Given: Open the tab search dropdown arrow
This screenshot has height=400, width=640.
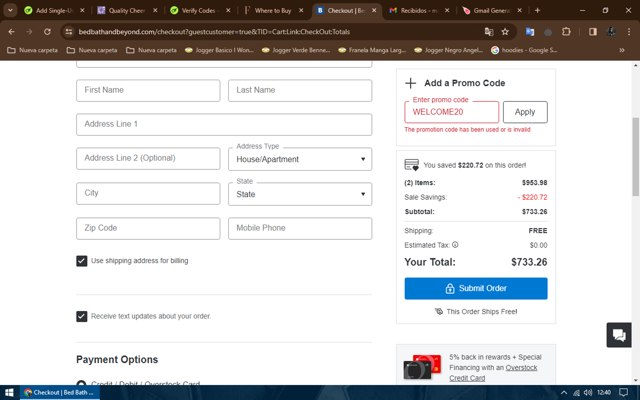Looking at the screenshot, I should click(x=10, y=11).
